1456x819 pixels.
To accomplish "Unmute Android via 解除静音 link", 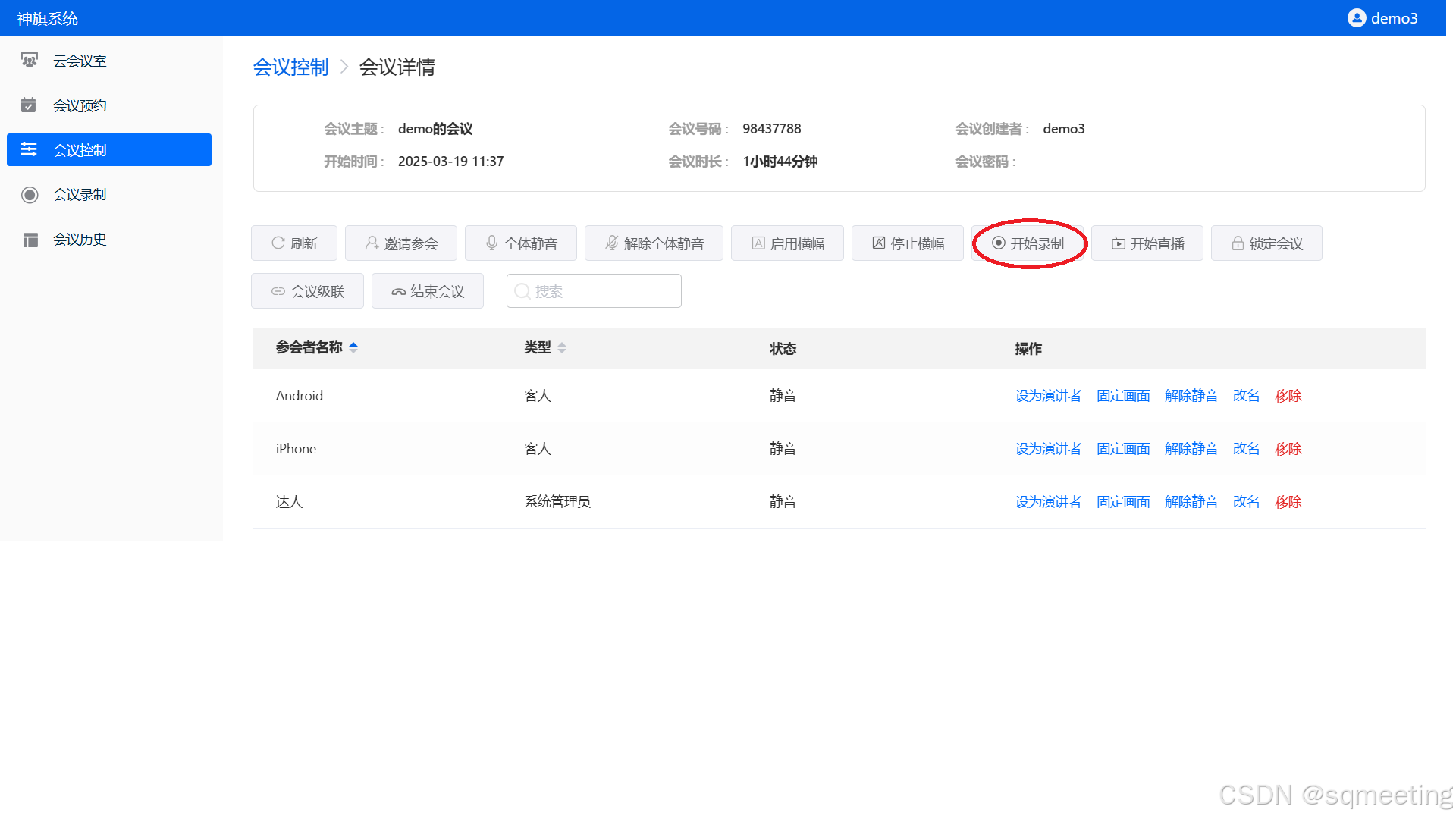I will coord(1191,396).
